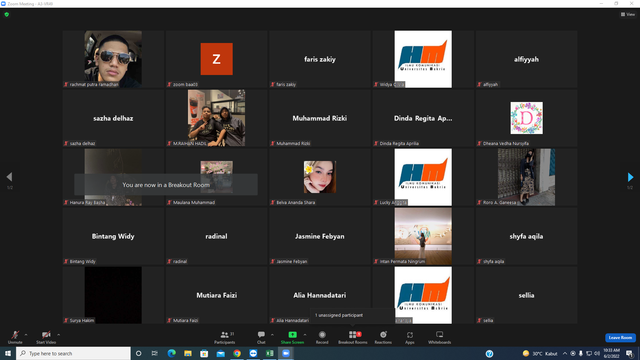640x360 pixels.
Task: Click the blue Leave Room button
Action: pyautogui.click(x=620, y=338)
